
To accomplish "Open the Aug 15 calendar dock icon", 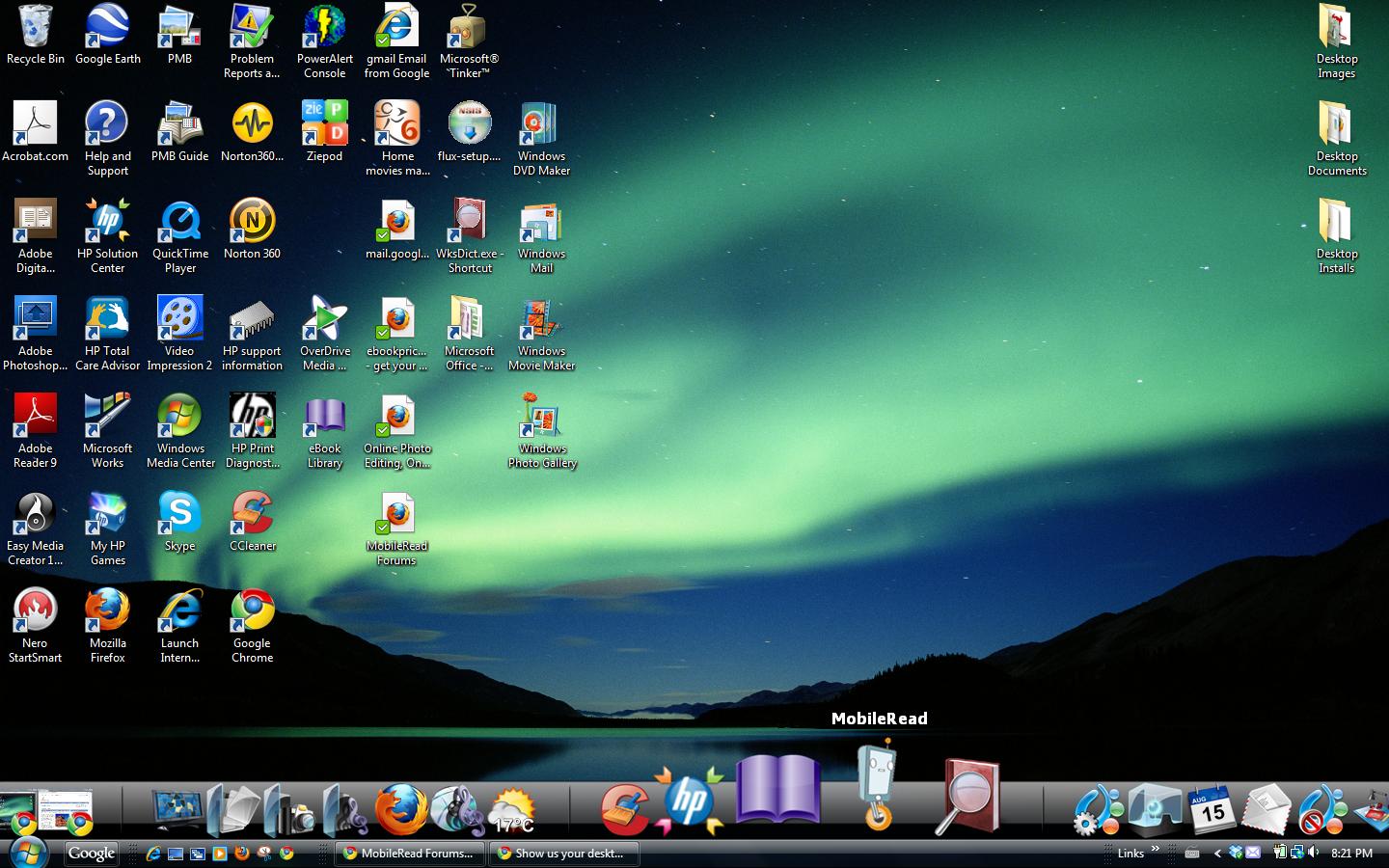I will click(1212, 810).
